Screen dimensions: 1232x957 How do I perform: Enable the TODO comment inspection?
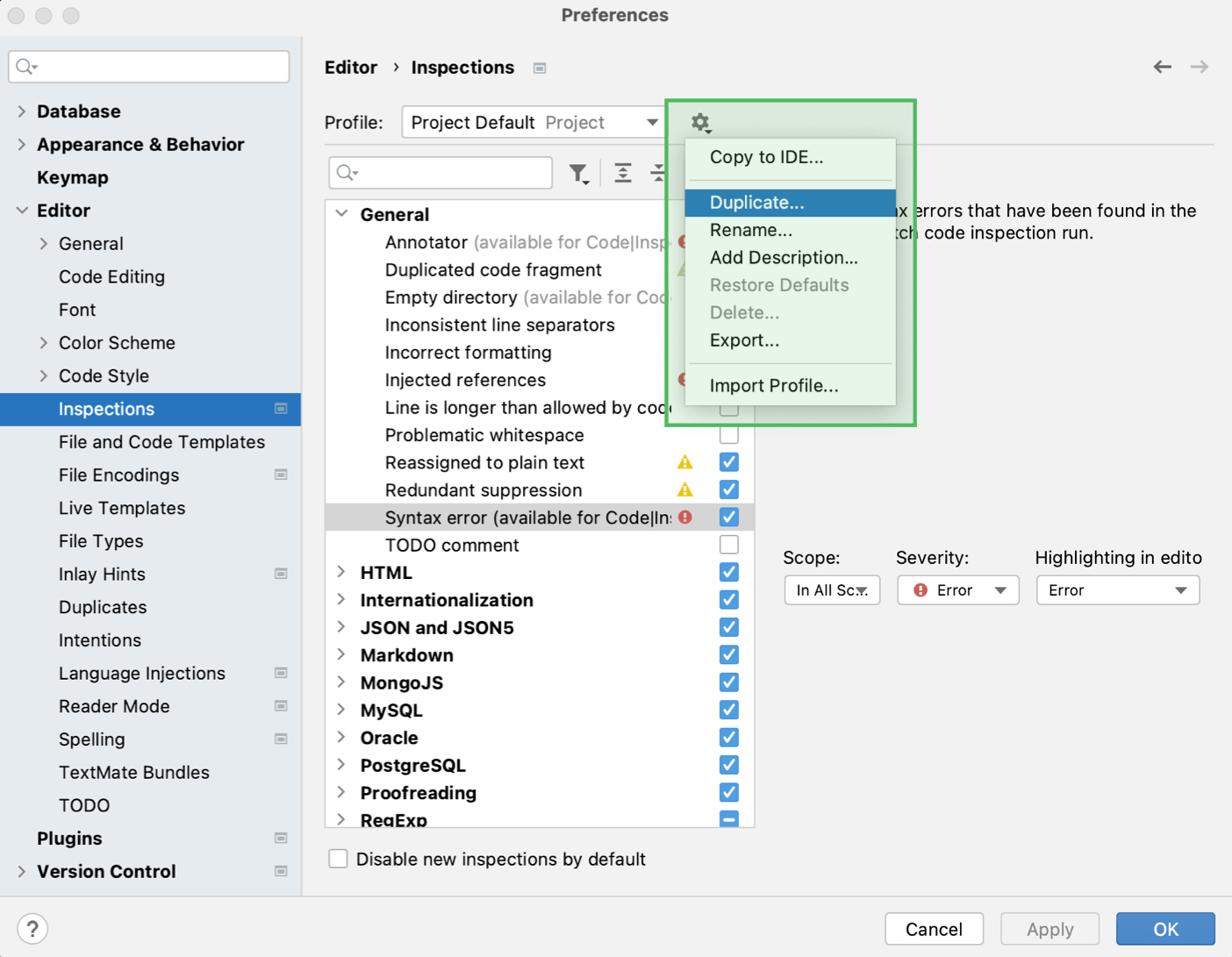click(x=728, y=545)
